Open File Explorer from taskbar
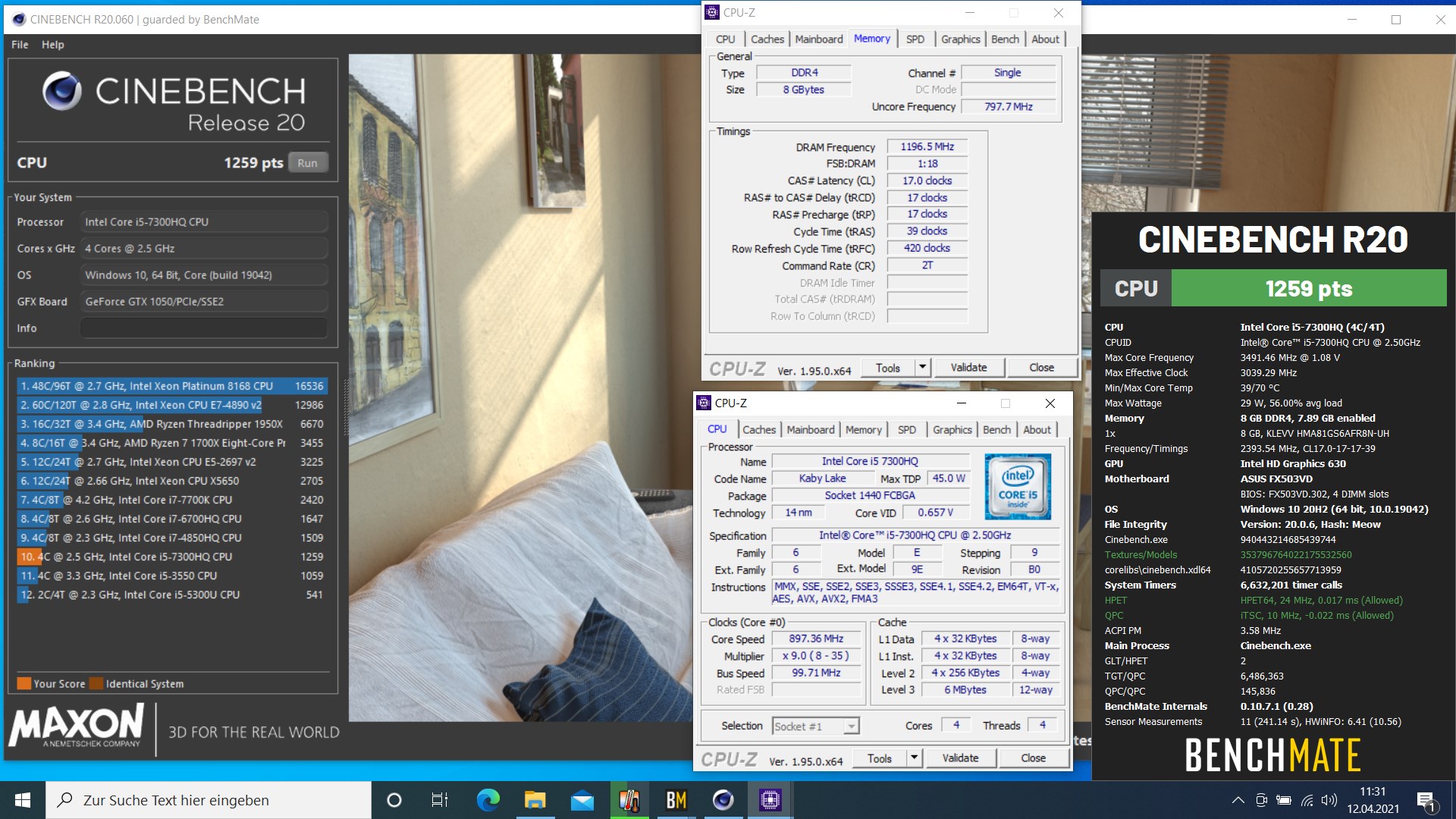Image resolution: width=1456 pixels, height=819 pixels. click(x=535, y=800)
